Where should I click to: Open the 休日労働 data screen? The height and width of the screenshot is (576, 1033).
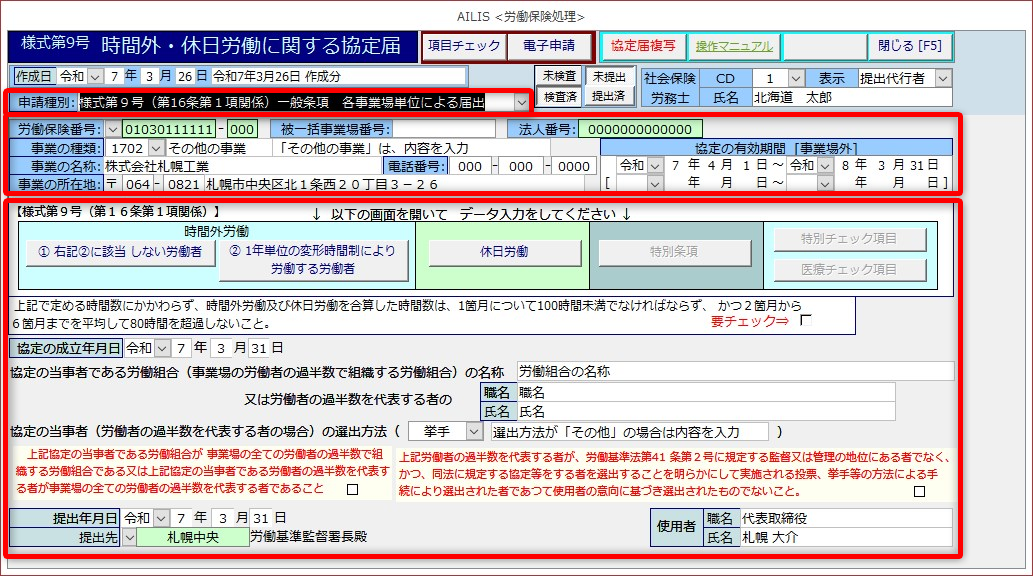[x=502, y=252]
